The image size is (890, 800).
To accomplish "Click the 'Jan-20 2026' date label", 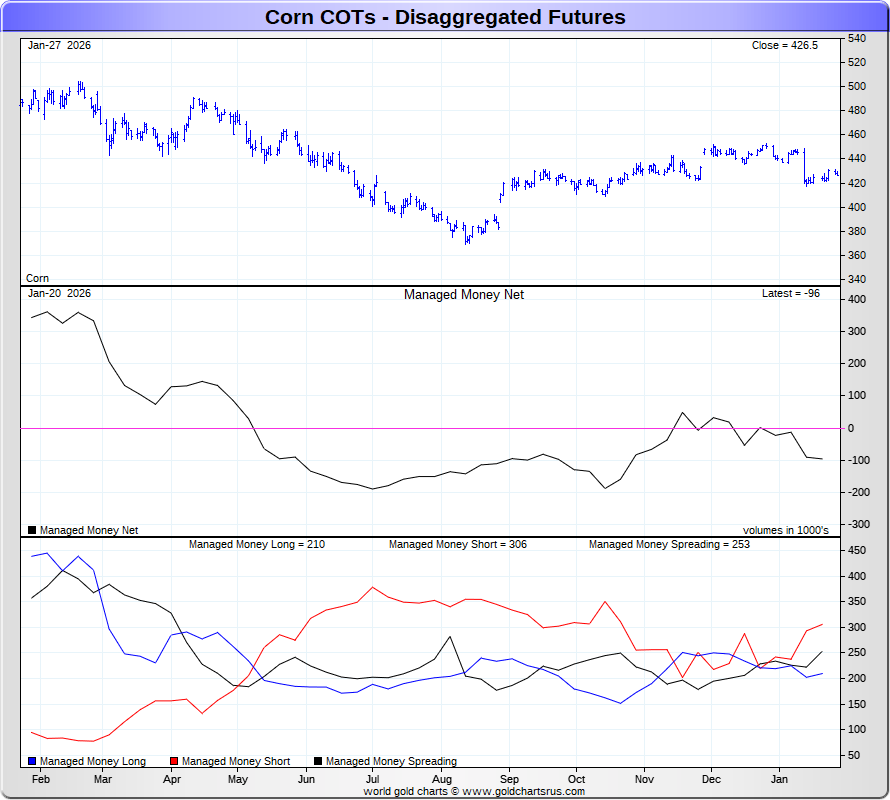I will coord(59,293).
